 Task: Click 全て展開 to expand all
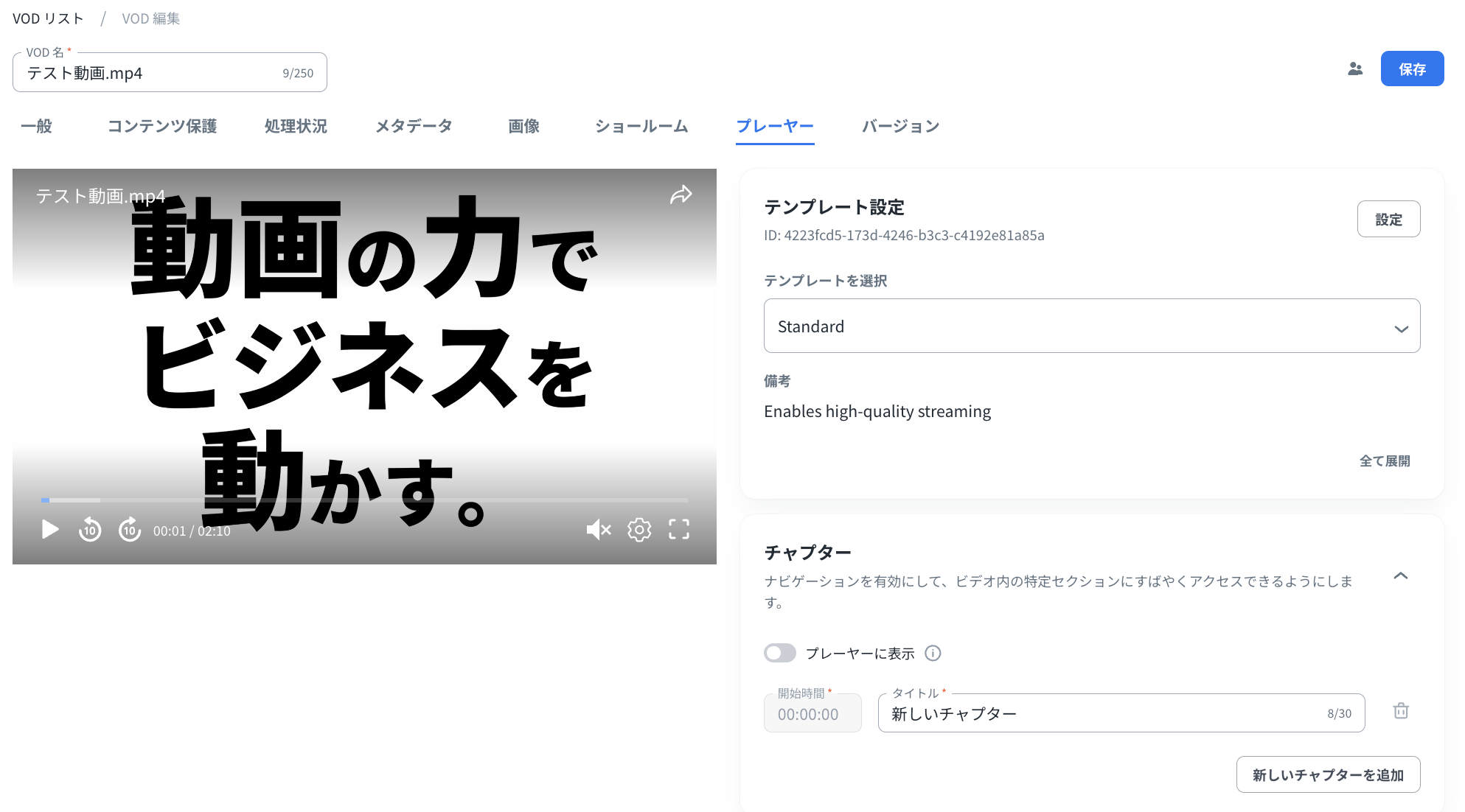(x=1385, y=461)
